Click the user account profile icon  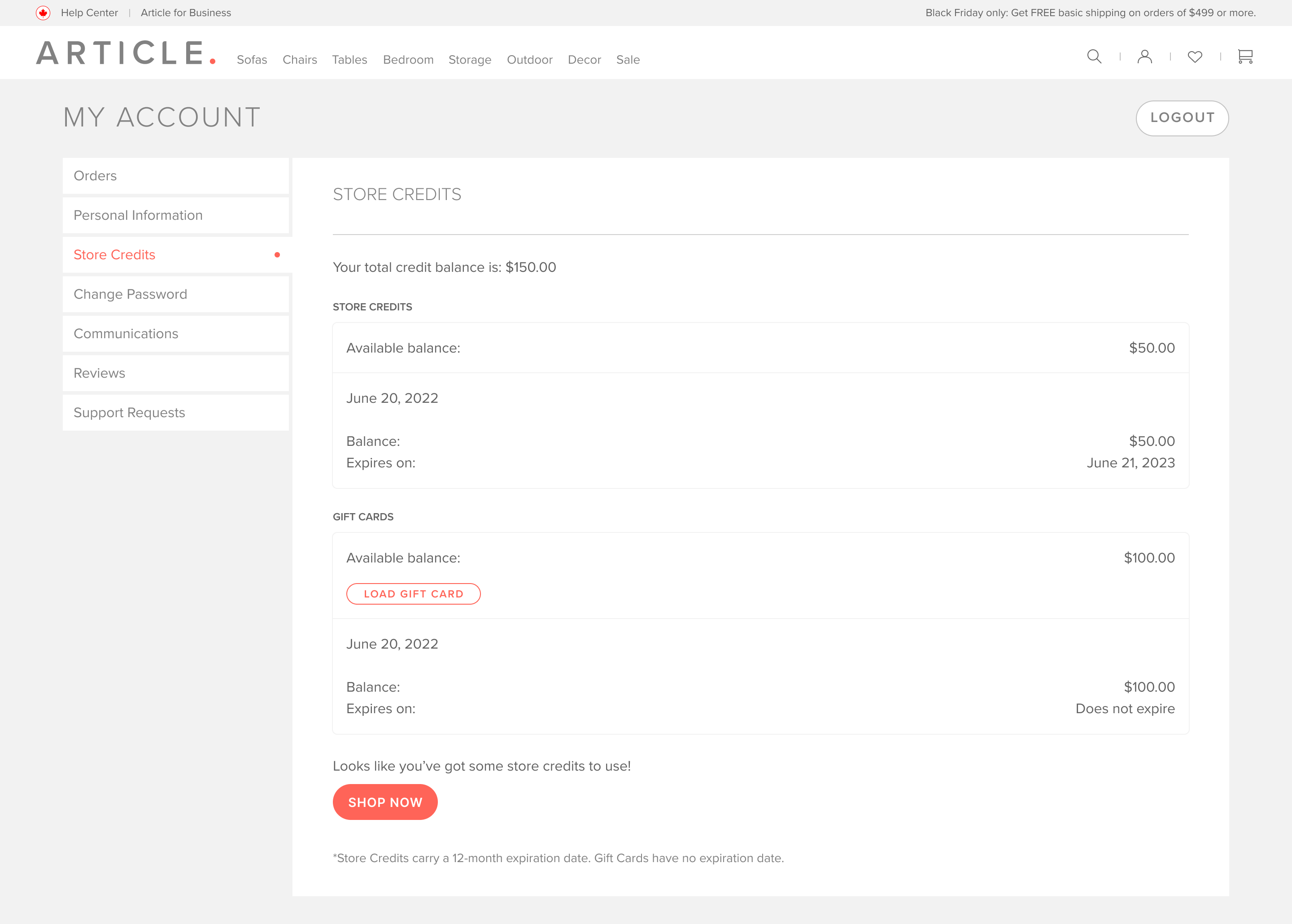[1145, 57]
